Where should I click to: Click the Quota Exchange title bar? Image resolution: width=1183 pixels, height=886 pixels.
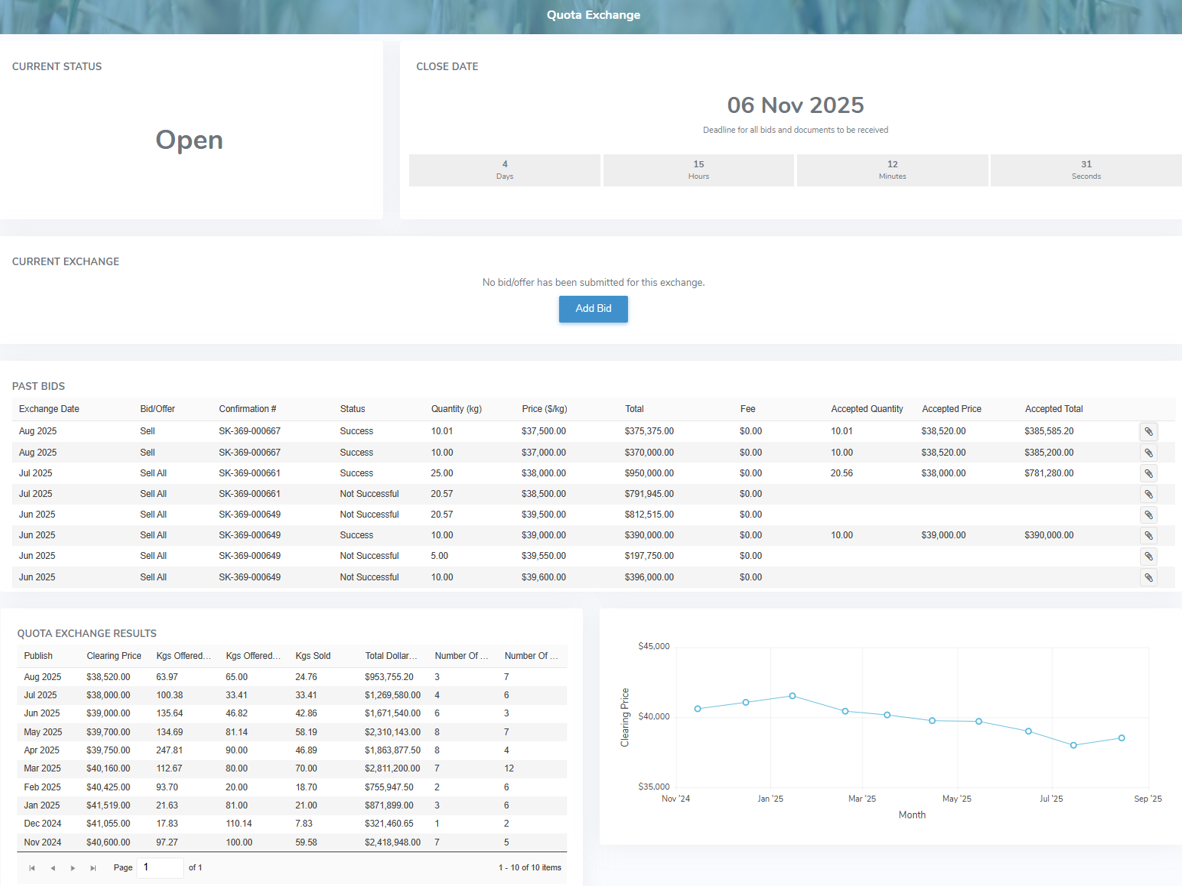tap(593, 15)
